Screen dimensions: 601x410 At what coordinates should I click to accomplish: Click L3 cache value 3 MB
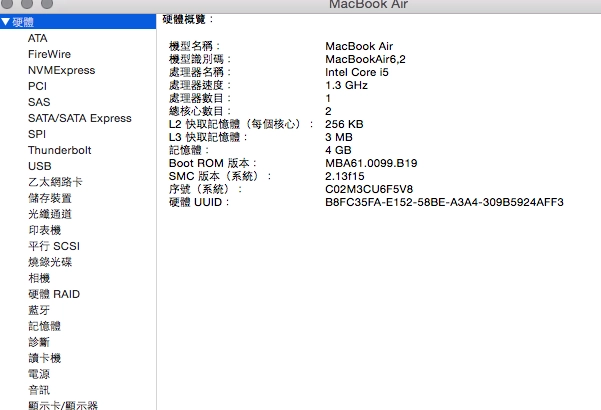pyautogui.click(x=339, y=137)
